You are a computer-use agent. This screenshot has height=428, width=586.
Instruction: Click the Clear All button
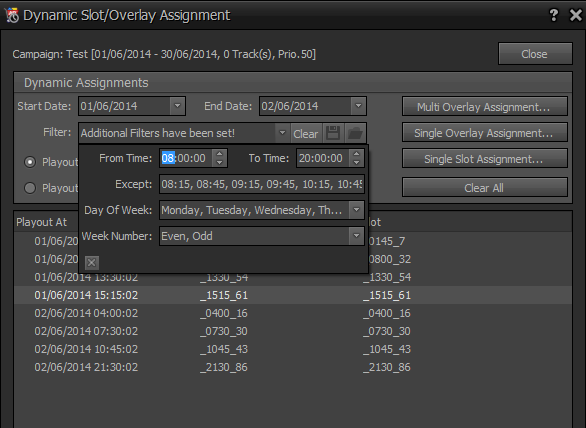coord(485,187)
